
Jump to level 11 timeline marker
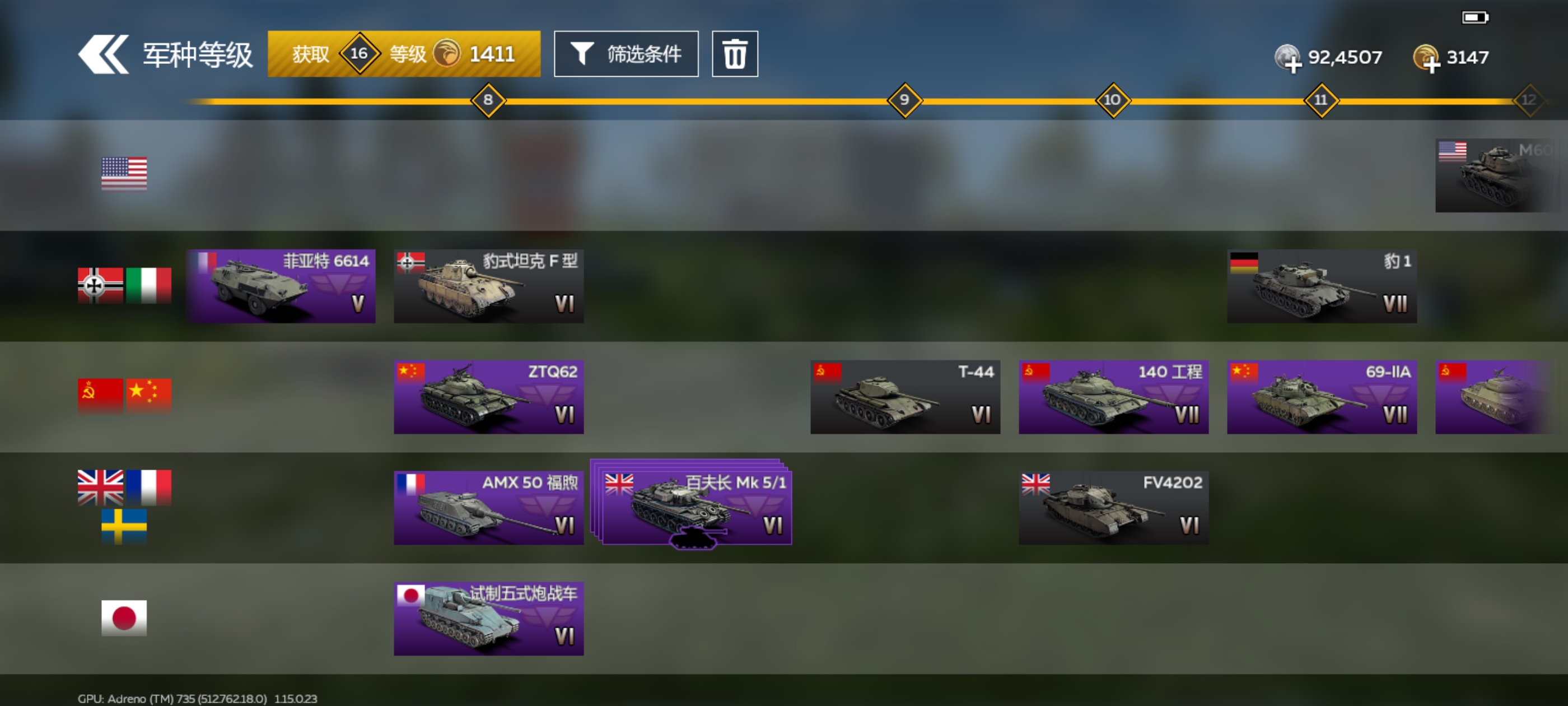click(1321, 100)
